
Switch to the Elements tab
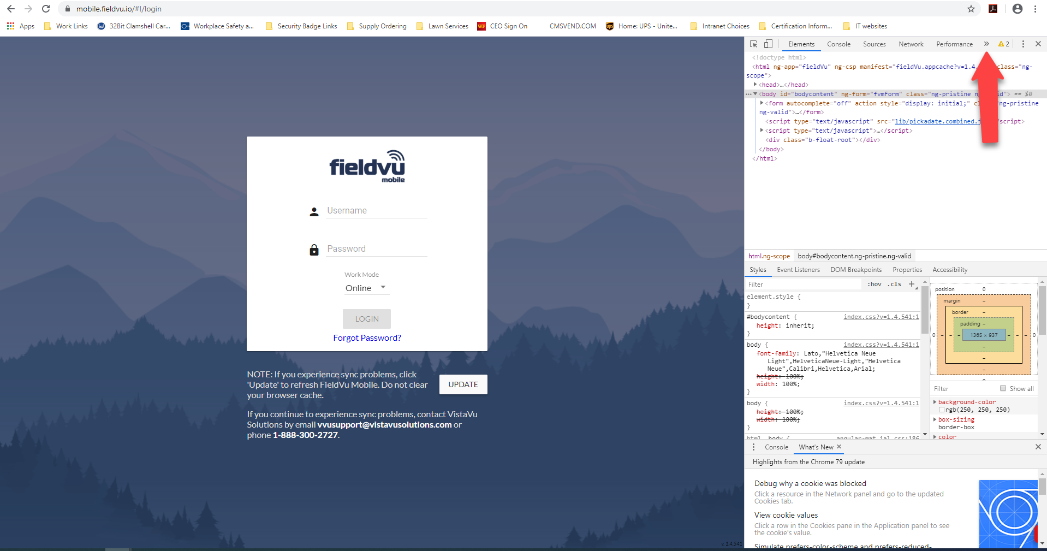click(x=801, y=44)
